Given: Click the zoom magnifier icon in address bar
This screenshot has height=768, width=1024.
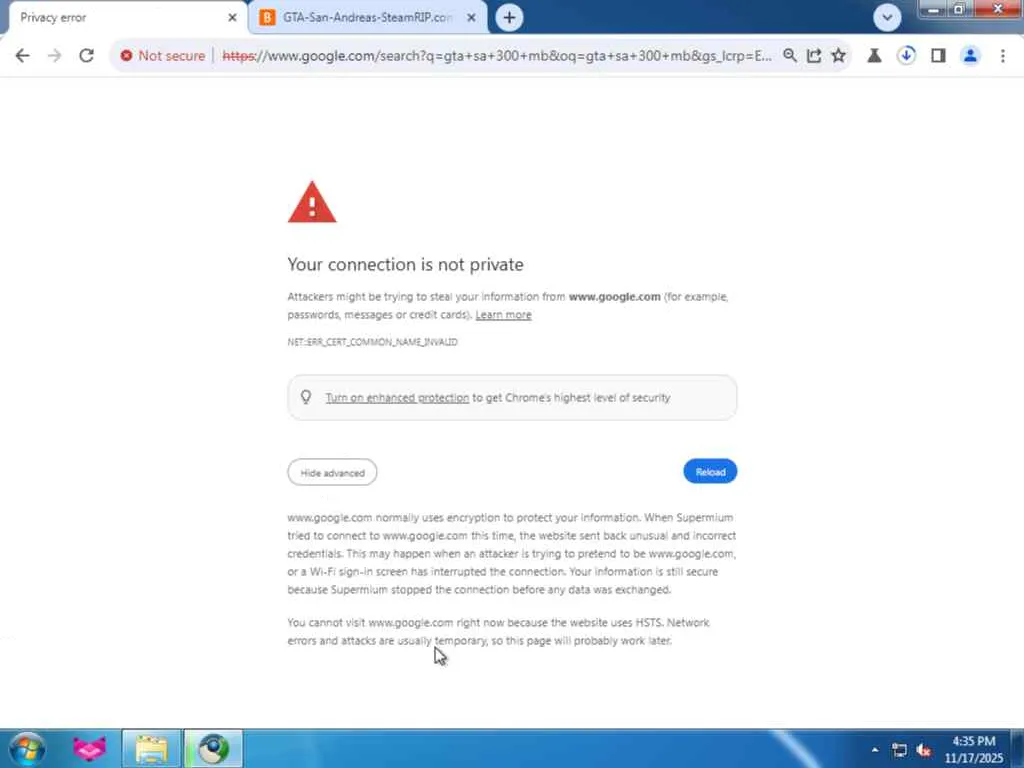Looking at the screenshot, I should point(790,56).
